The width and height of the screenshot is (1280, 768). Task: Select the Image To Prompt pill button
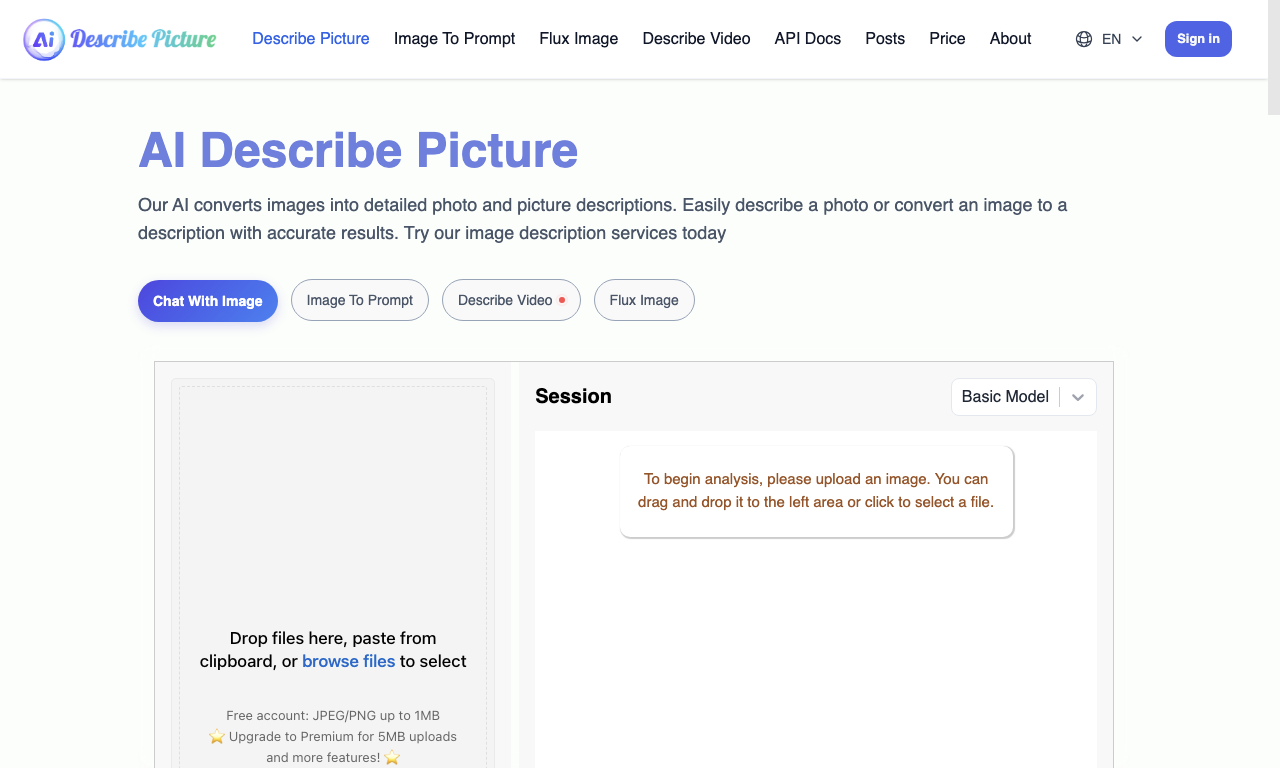coord(360,300)
